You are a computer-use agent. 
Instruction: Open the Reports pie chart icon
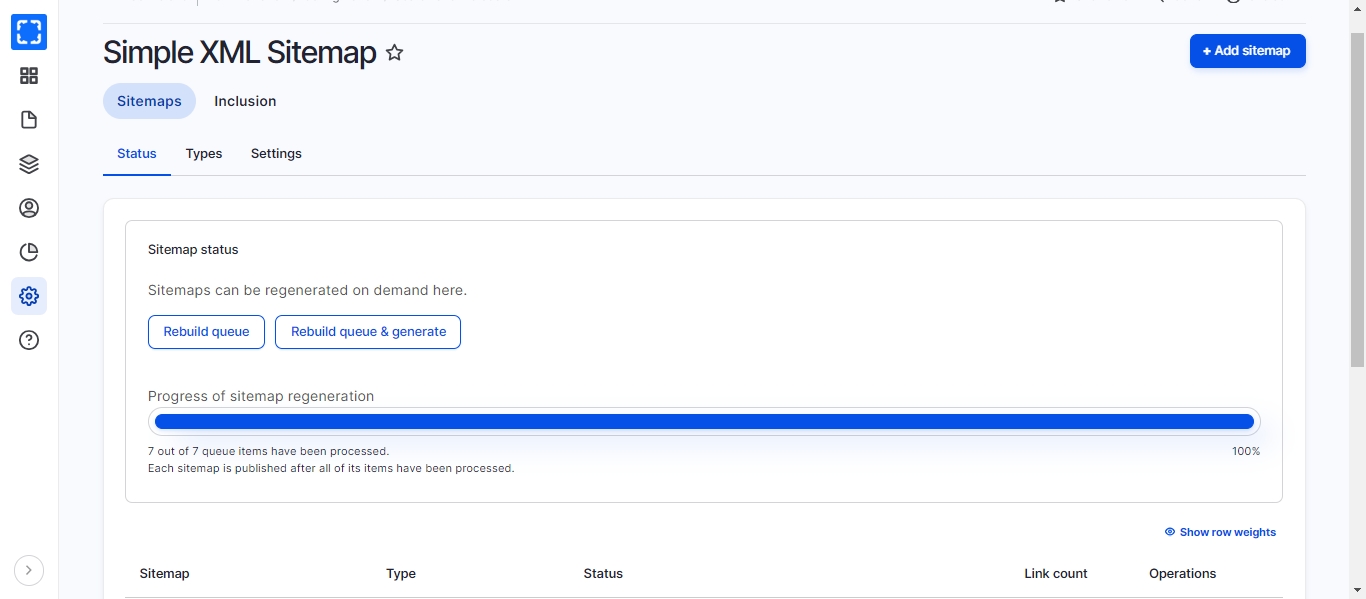pos(29,252)
